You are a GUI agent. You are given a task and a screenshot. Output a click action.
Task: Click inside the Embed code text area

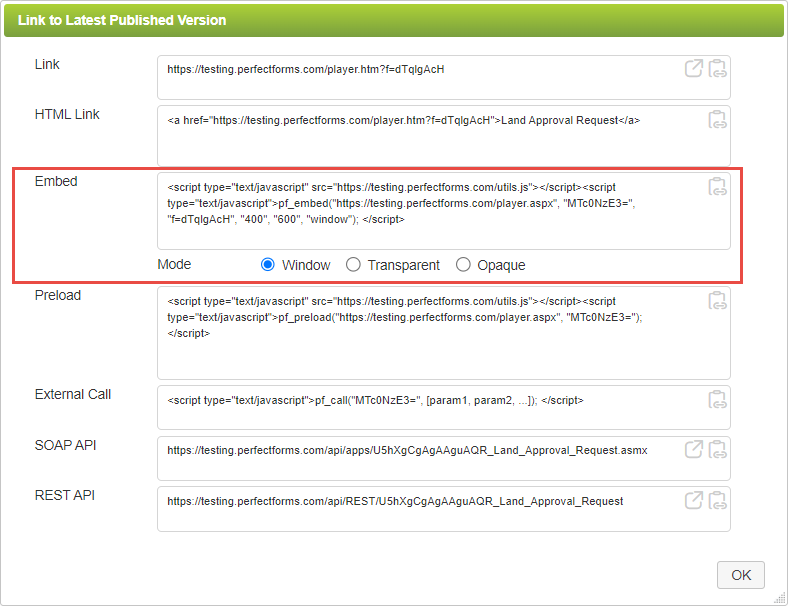[444, 211]
